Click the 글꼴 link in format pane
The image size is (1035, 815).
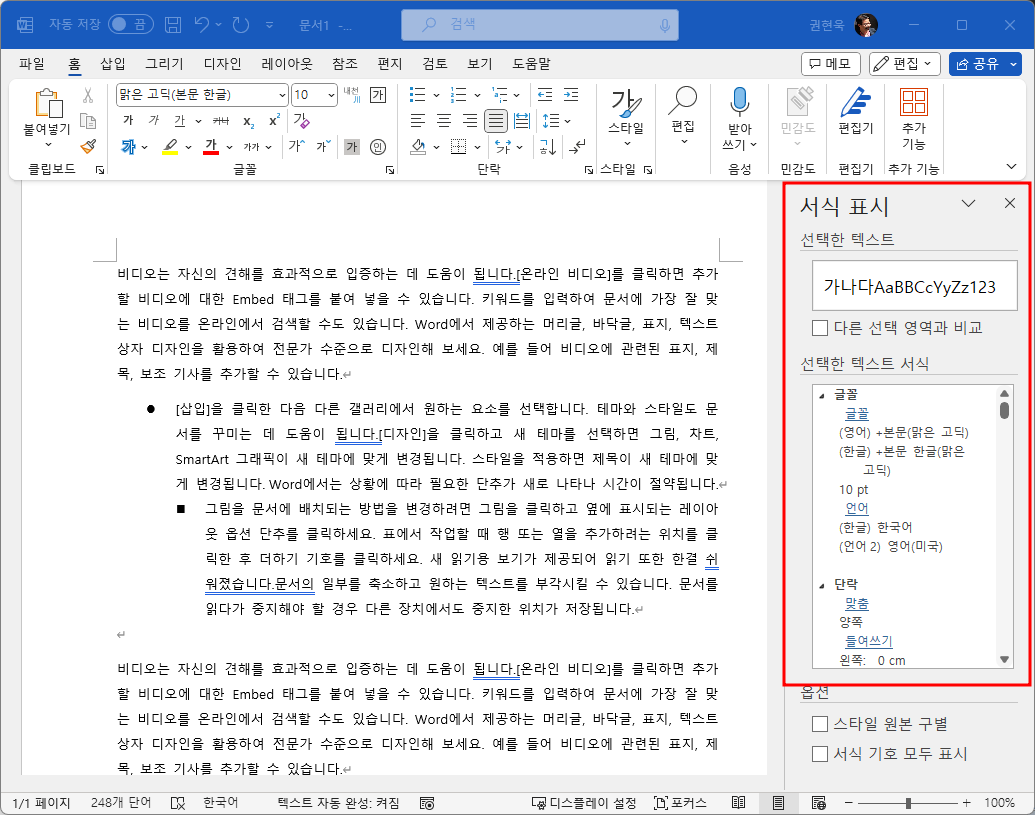(x=857, y=414)
